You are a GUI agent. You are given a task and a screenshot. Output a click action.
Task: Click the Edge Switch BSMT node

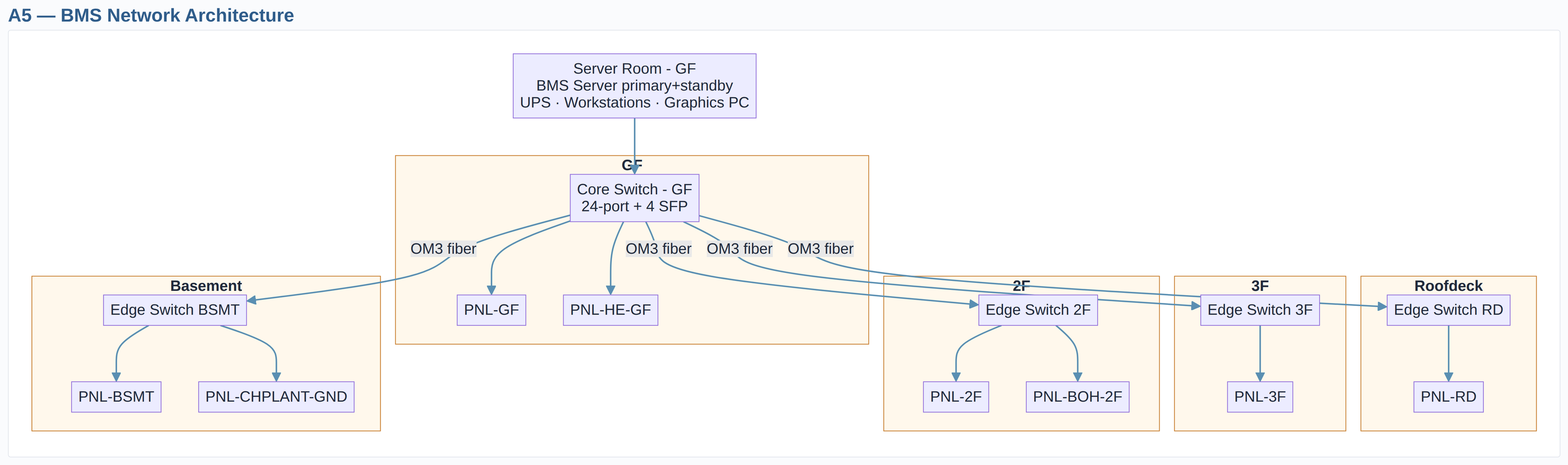coord(175,310)
